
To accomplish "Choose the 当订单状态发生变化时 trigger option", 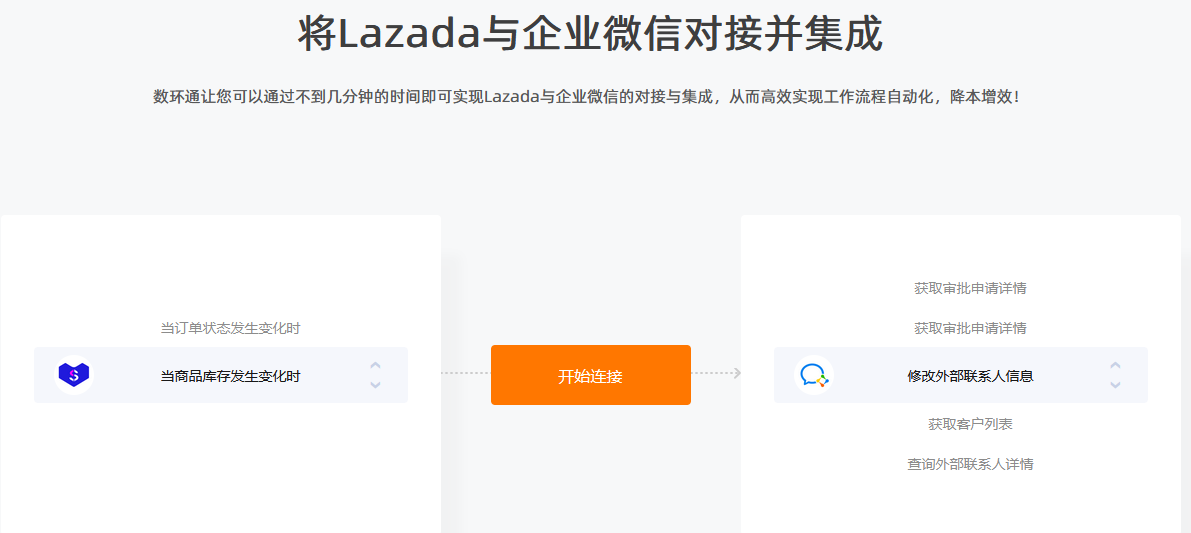I will click(230, 329).
